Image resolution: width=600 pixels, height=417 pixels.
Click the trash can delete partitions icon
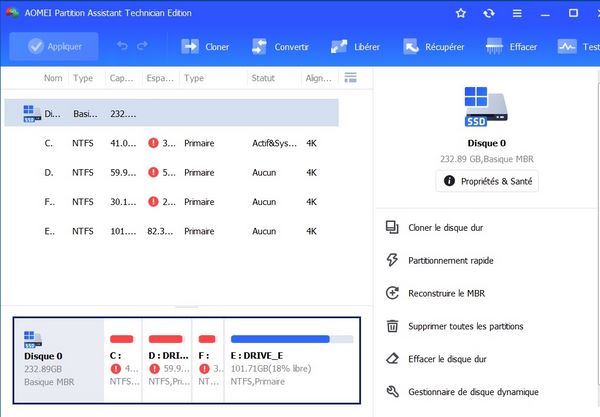392,326
